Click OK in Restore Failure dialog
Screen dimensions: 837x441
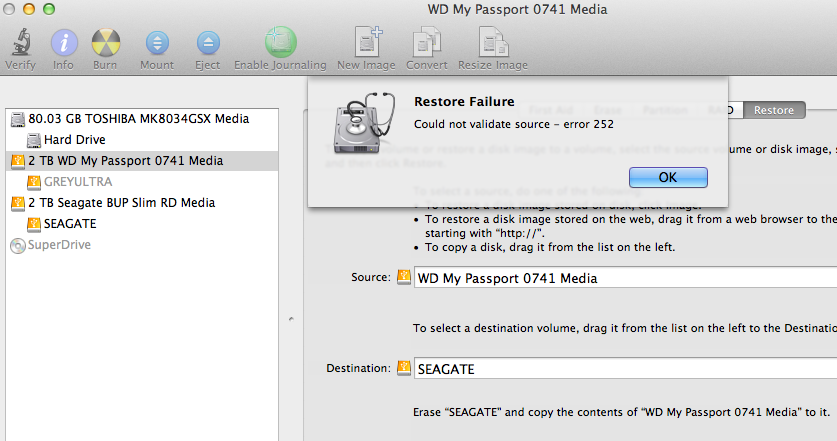[668, 177]
